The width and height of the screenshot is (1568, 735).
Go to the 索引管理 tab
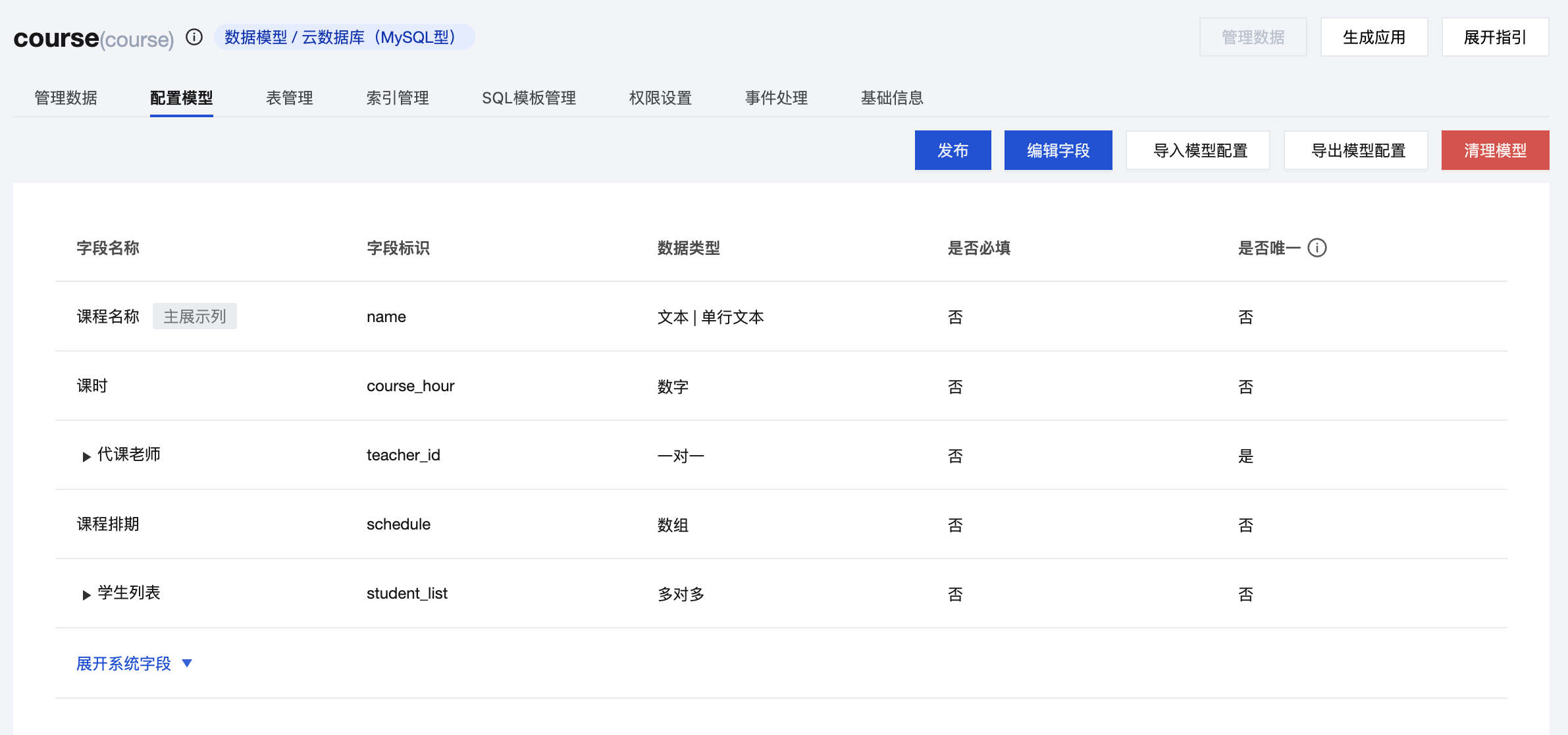click(398, 98)
